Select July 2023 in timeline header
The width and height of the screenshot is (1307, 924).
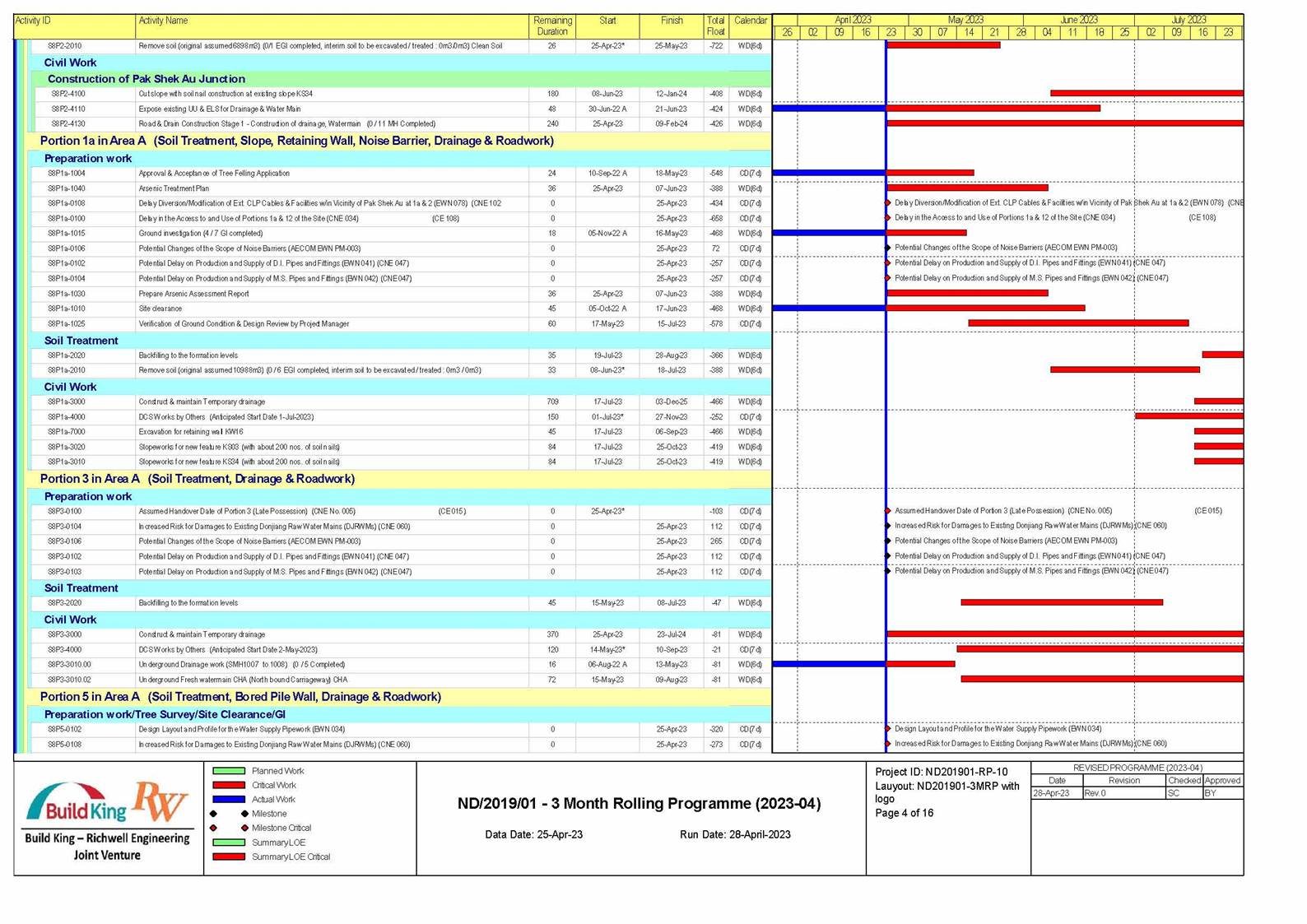pos(1188,20)
